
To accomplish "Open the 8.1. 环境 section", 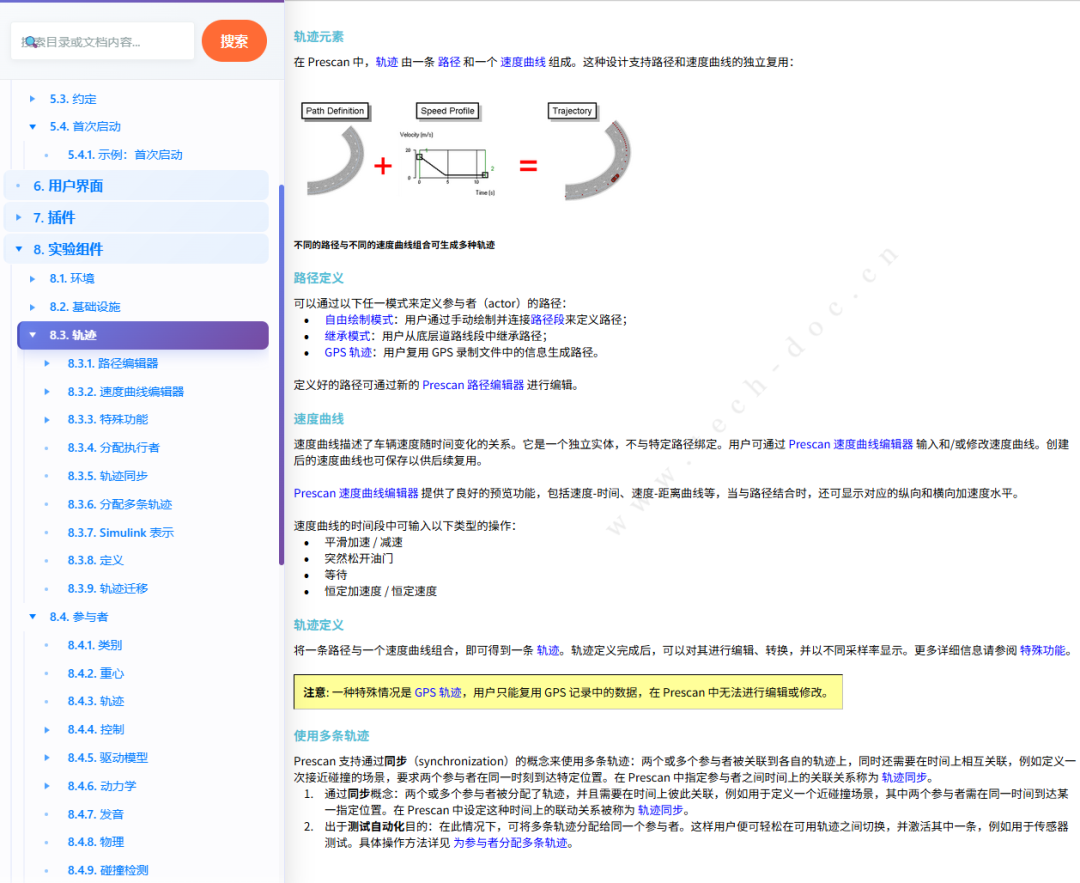I will [x=72, y=279].
